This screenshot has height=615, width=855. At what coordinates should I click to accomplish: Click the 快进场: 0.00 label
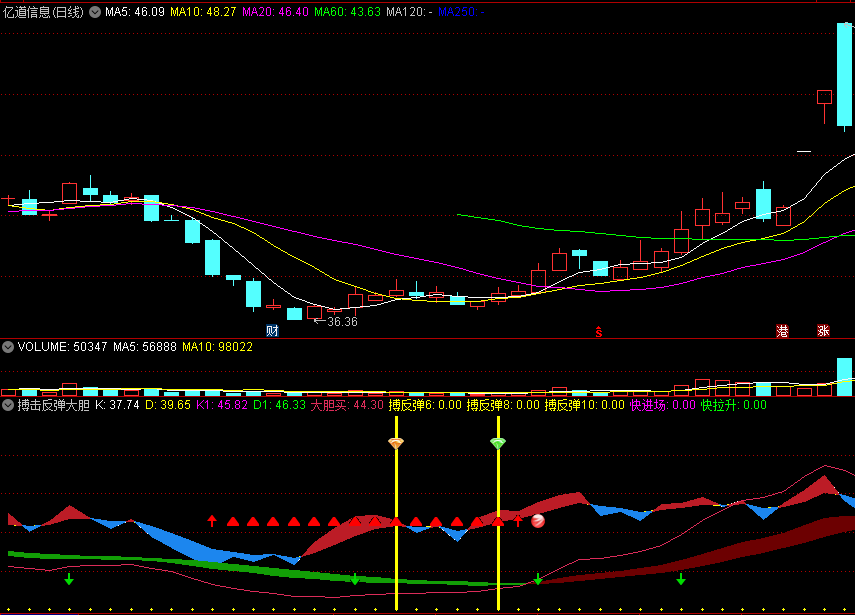click(663, 405)
